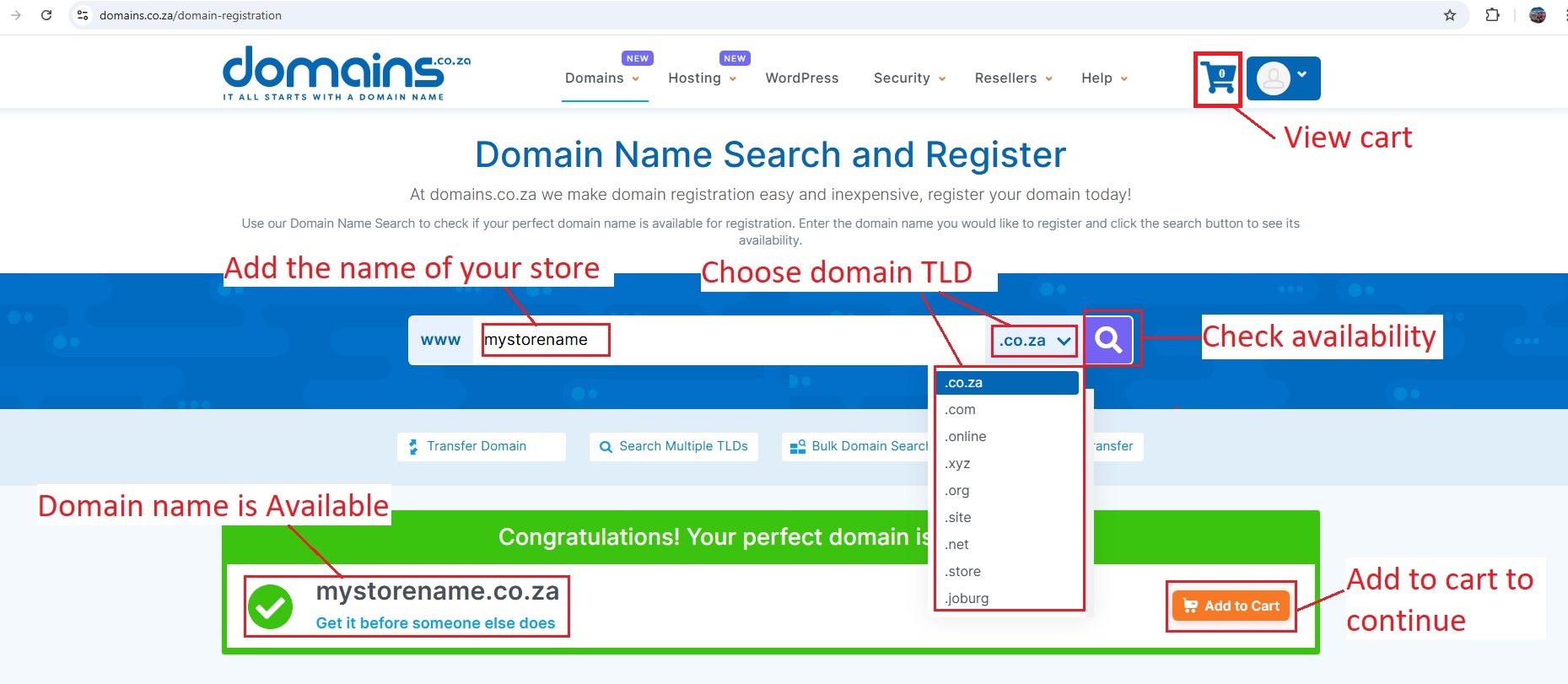Open the user account avatar menu

pos(1282,78)
